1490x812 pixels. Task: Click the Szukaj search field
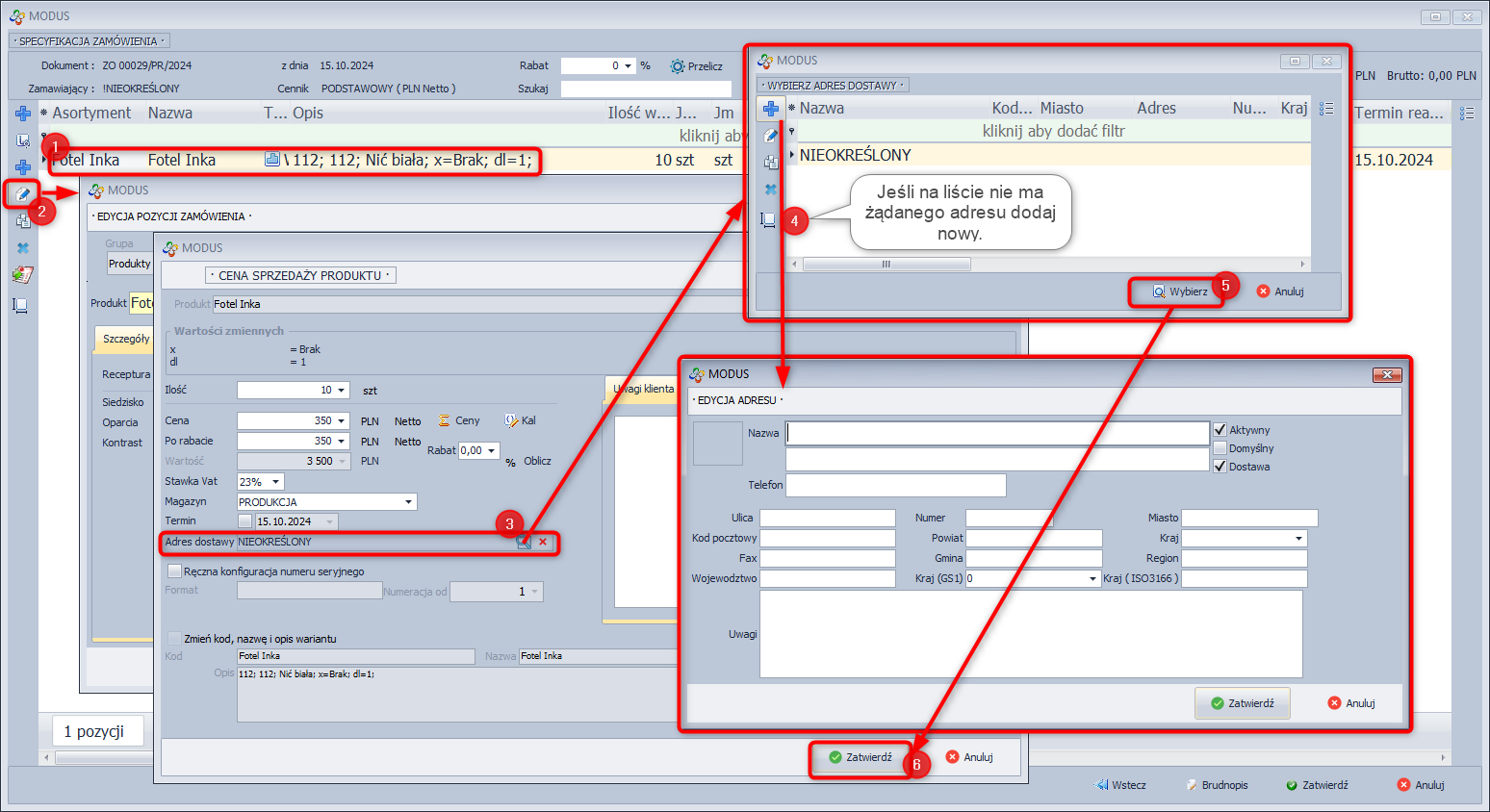pos(646,89)
